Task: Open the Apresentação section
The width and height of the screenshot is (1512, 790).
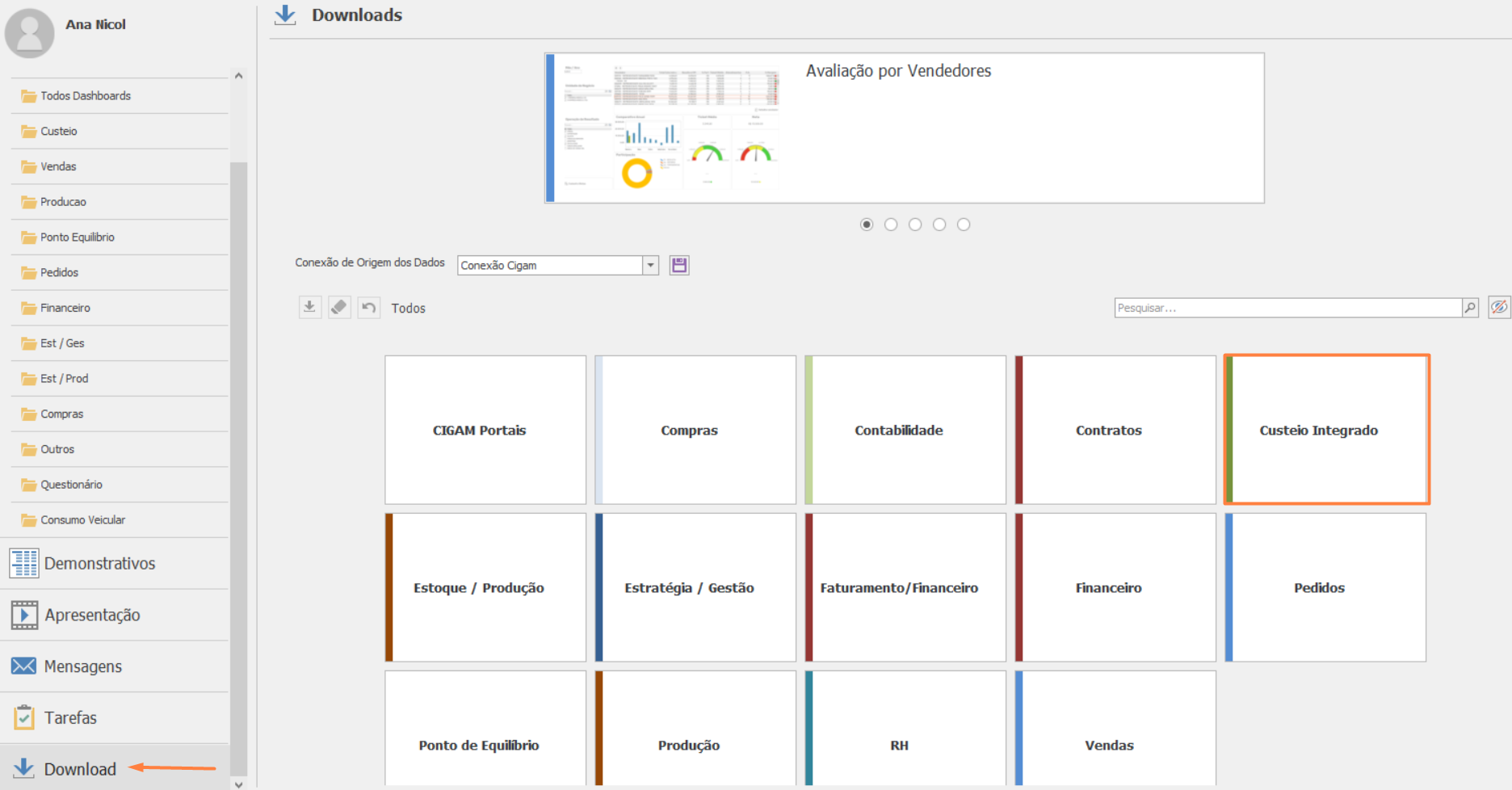Action: click(115, 615)
